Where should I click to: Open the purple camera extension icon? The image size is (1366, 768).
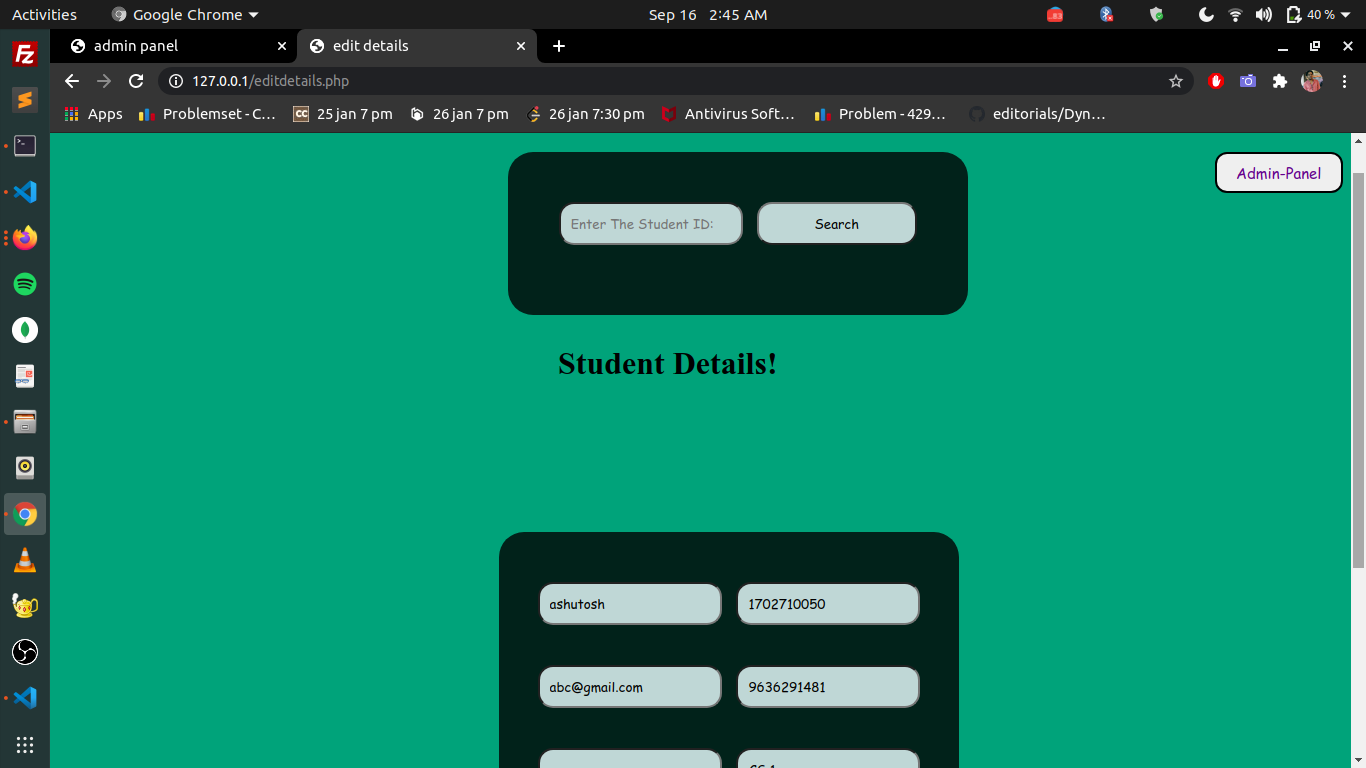click(1248, 81)
